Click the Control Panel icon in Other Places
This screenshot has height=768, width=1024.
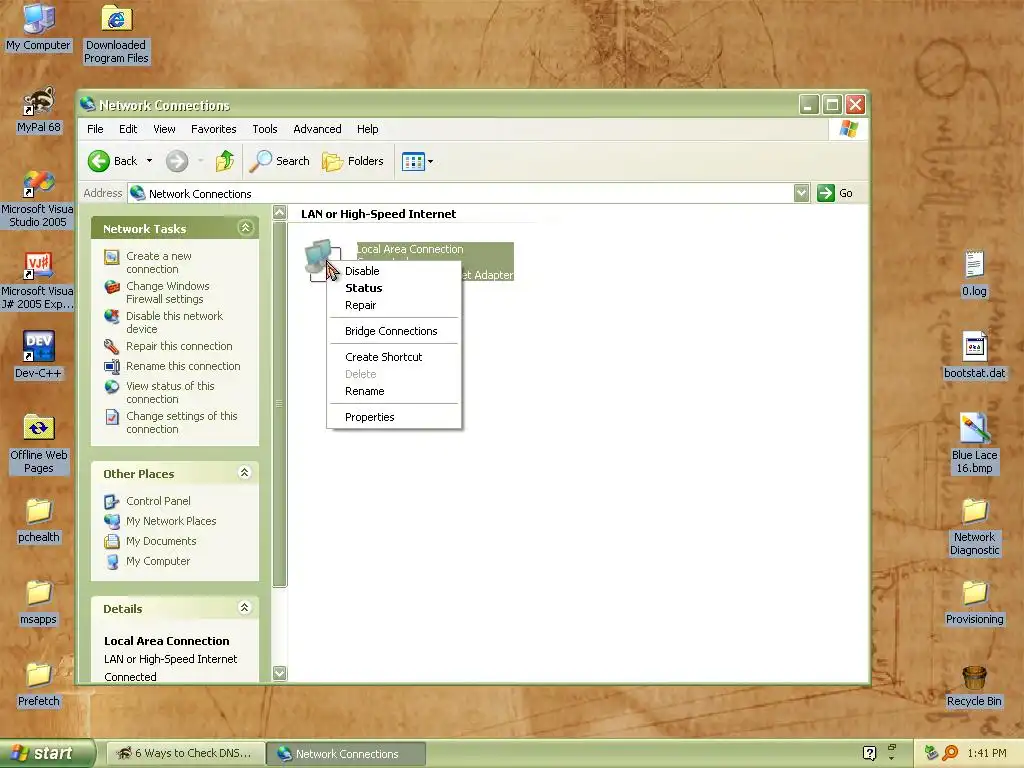pyautogui.click(x=112, y=502)
